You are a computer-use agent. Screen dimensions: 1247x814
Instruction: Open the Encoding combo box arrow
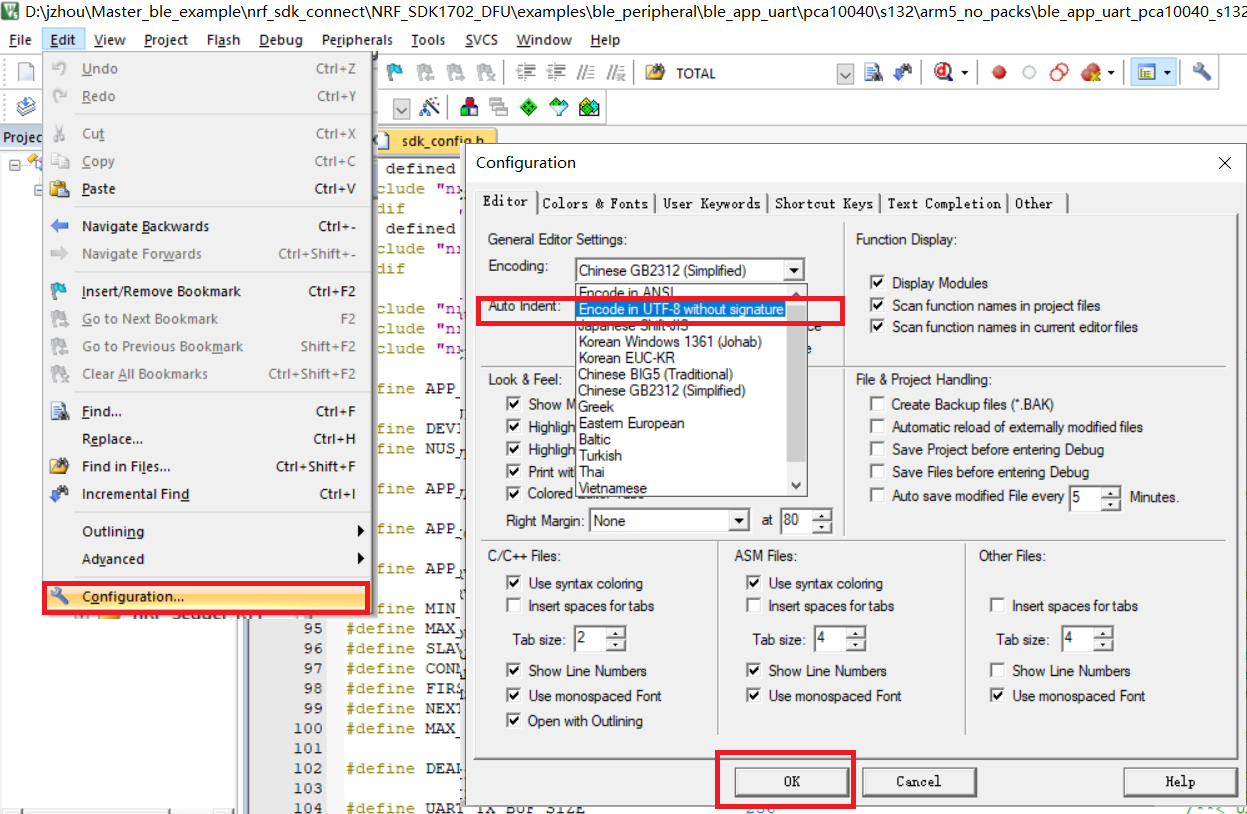click(793, 270)
